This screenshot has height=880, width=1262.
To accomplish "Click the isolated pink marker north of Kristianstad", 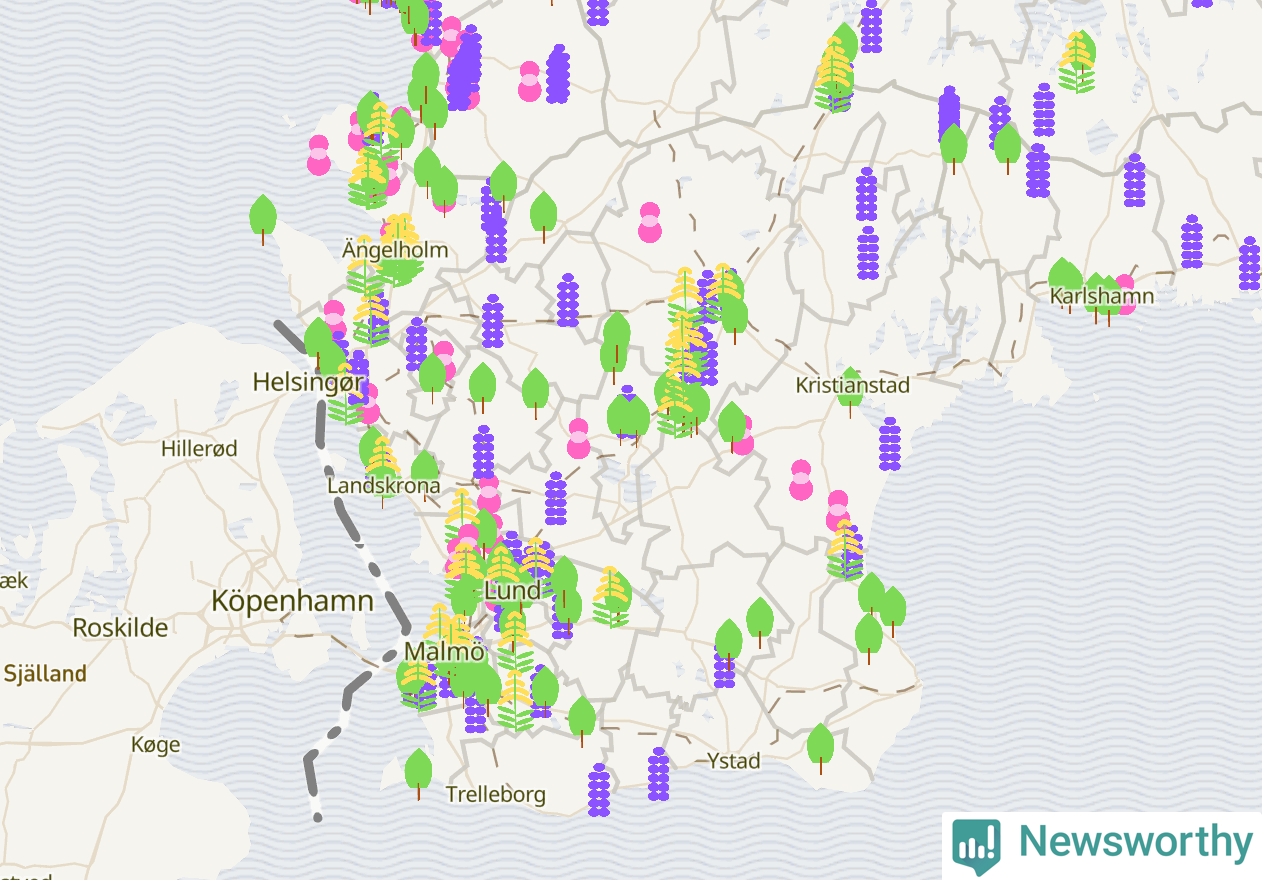I will click(x=650, y=222).
